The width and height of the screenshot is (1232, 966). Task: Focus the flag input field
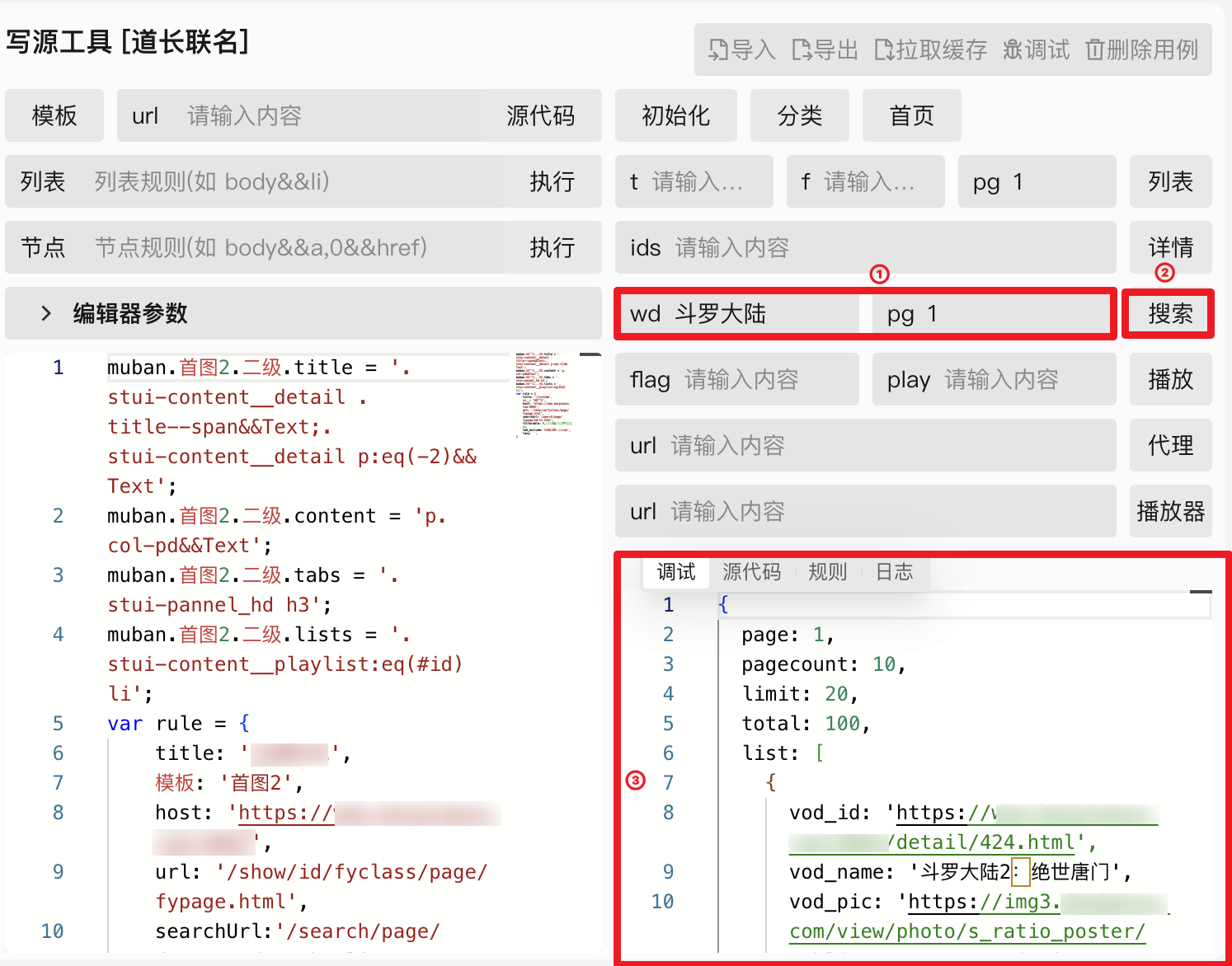pyautogui.click(x=737, y=379)
